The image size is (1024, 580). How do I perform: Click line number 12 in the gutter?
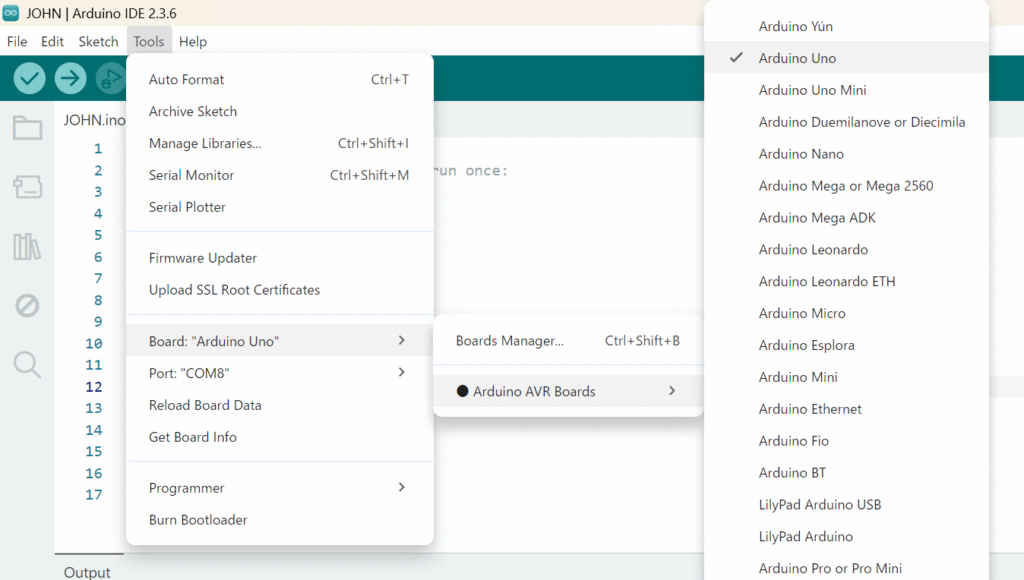[93, 387]
